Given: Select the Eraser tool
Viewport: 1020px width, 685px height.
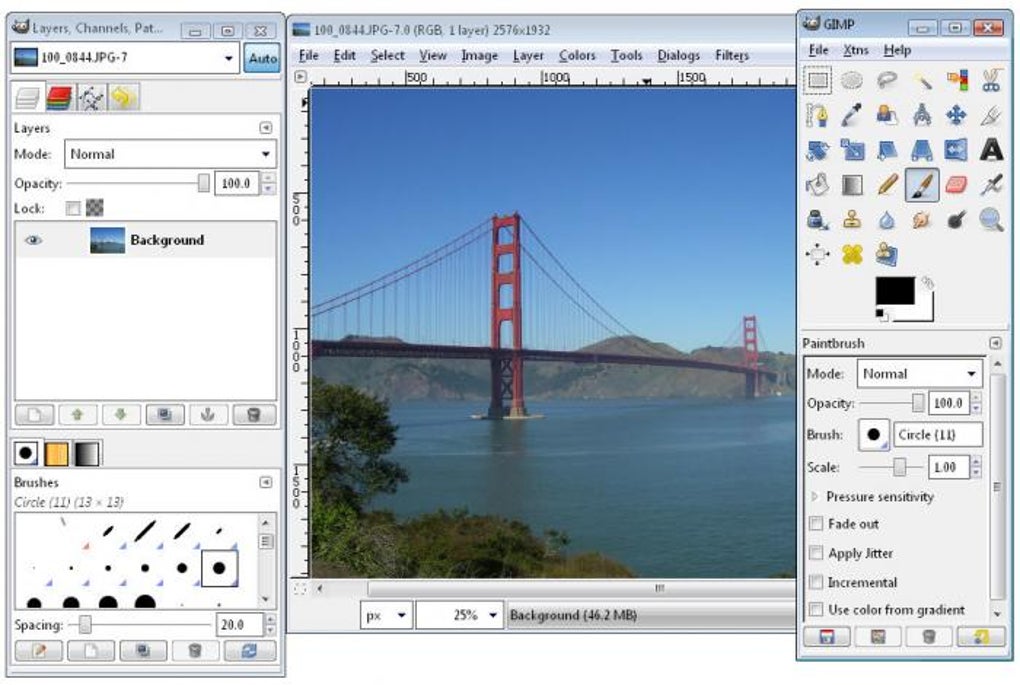Looking at the screenshot, I should [956, 185].
